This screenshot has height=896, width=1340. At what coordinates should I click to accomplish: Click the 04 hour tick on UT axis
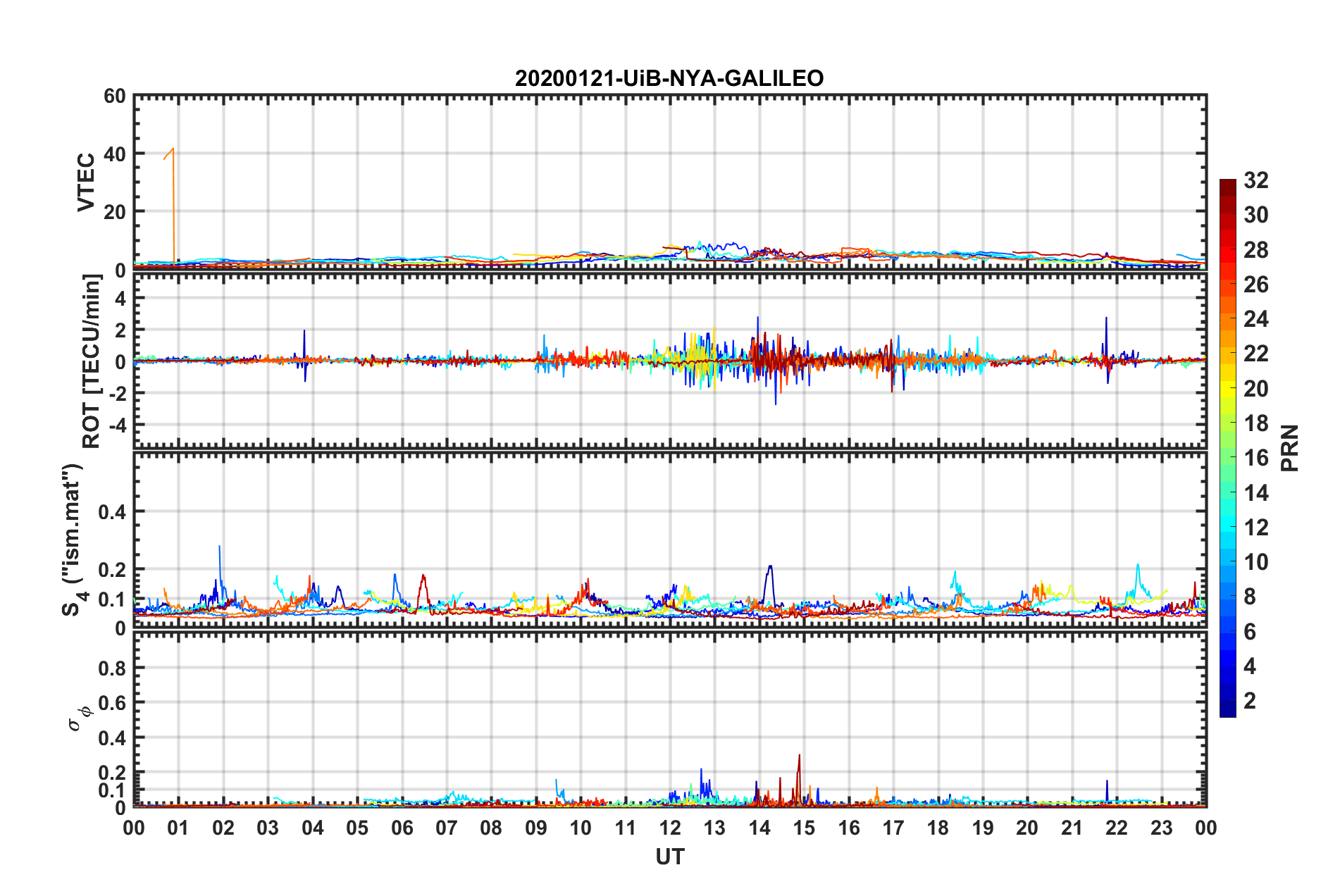(313, 828)
